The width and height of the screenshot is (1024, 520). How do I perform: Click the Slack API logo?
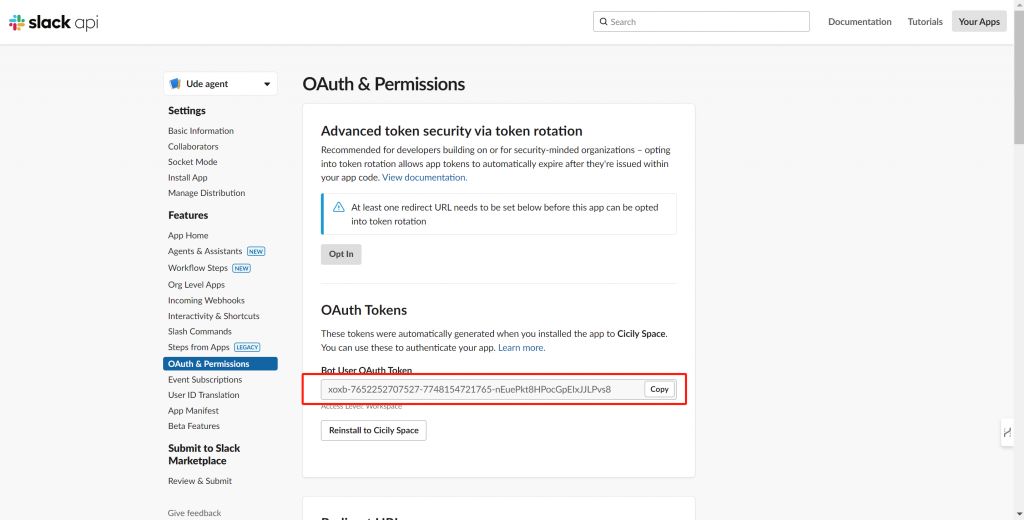point(54,22)
